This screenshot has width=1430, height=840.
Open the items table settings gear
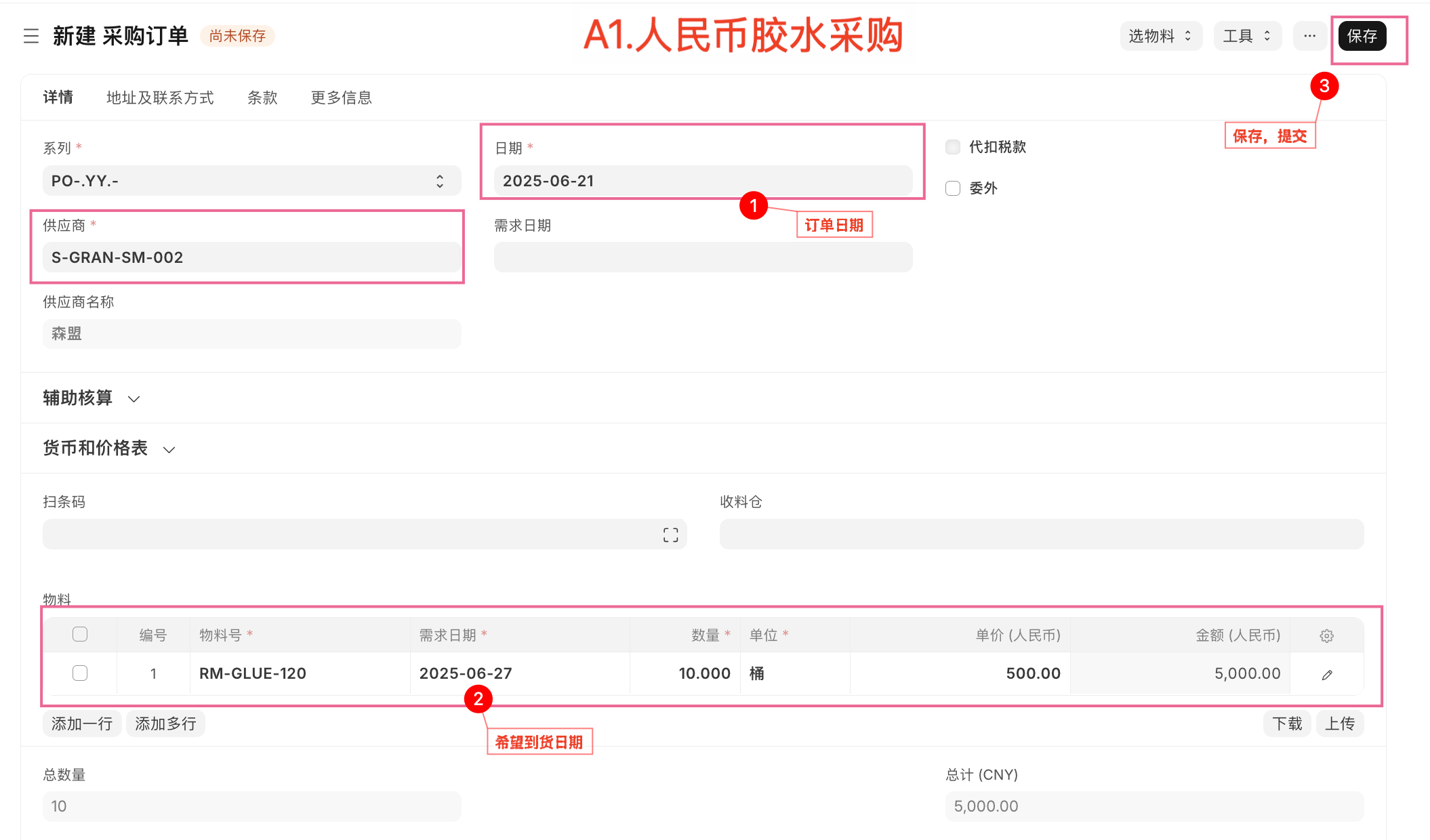[x=1326, y=635]
